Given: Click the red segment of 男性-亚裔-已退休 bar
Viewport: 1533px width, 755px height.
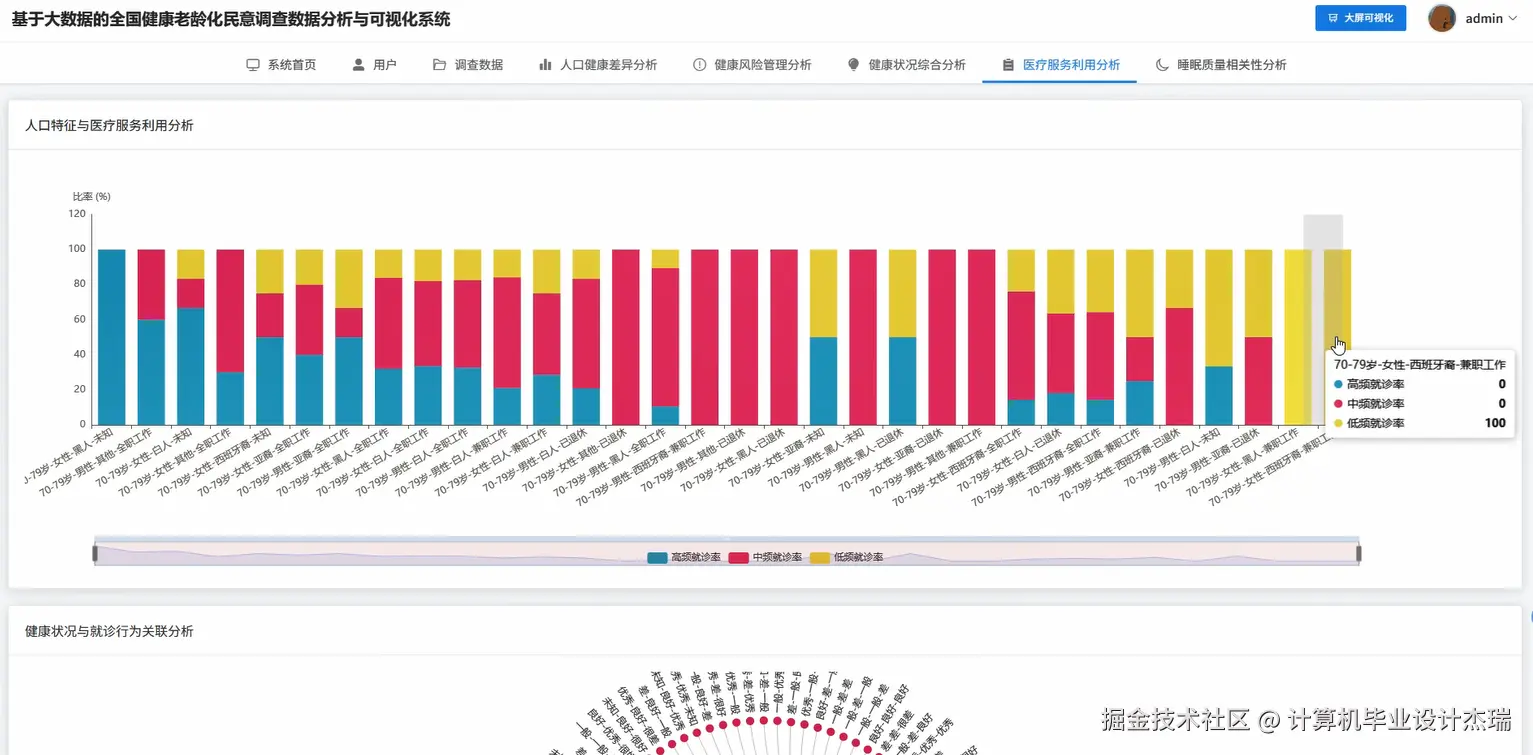Looking at the screenshot, I should pos(1259,380).
